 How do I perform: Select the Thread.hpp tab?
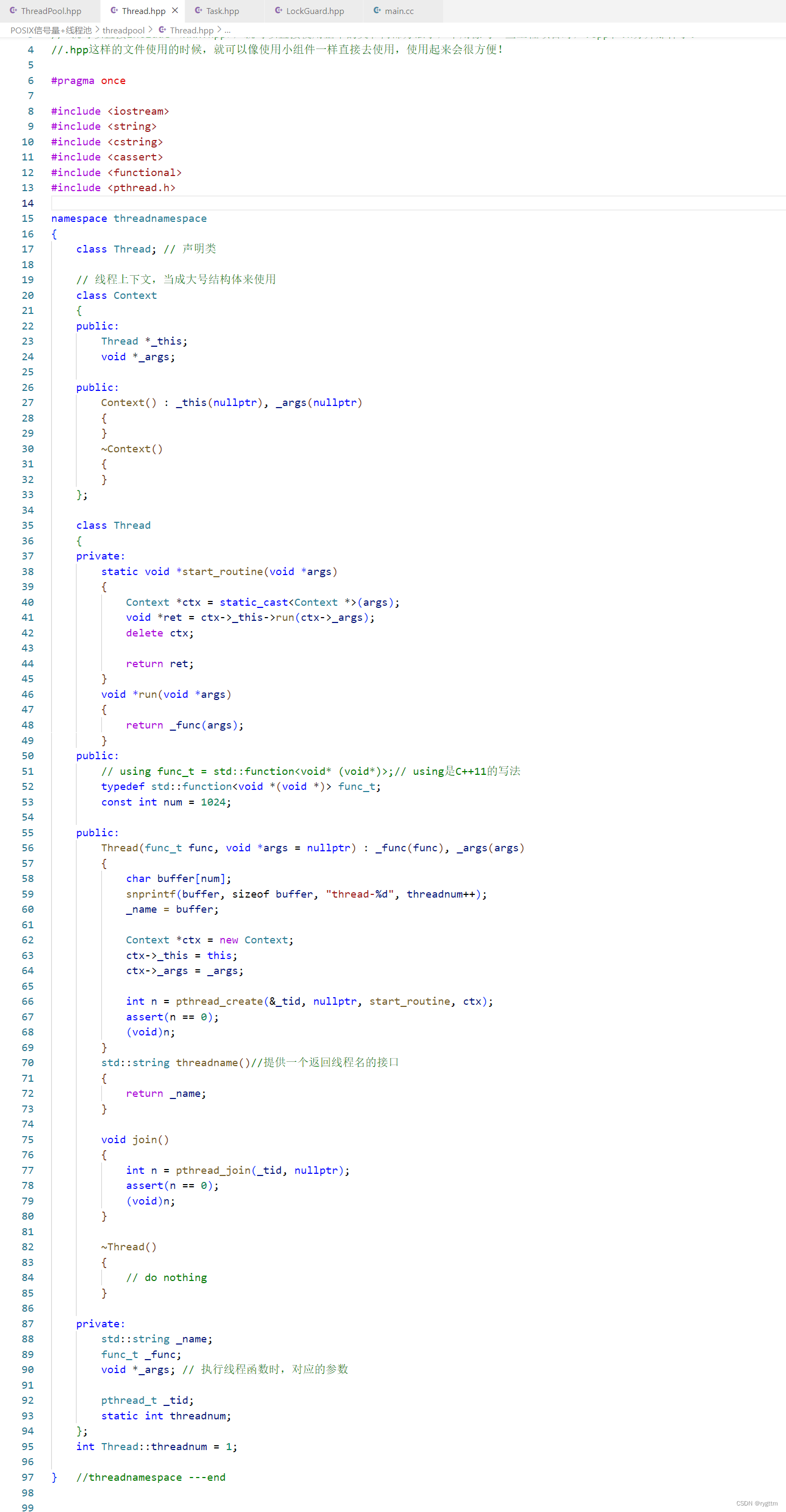point(143,11)
